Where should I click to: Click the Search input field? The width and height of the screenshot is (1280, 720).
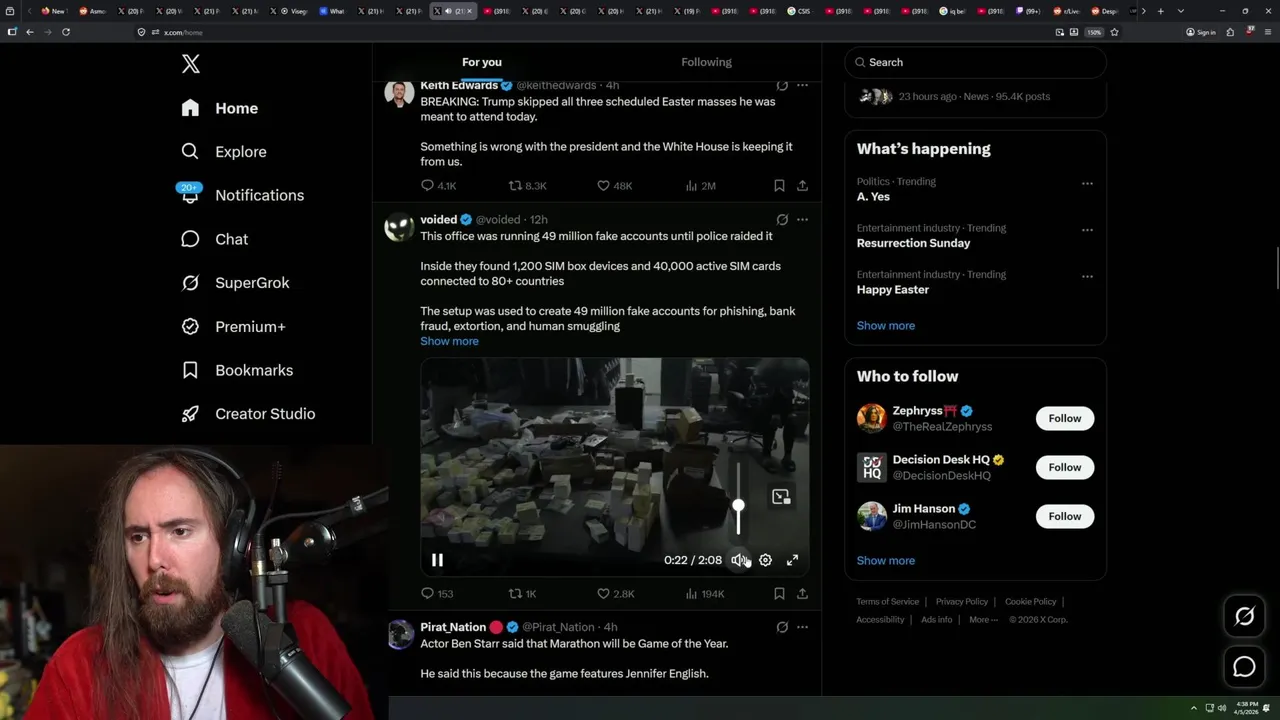pyautogui.click(x=976, y=62)
